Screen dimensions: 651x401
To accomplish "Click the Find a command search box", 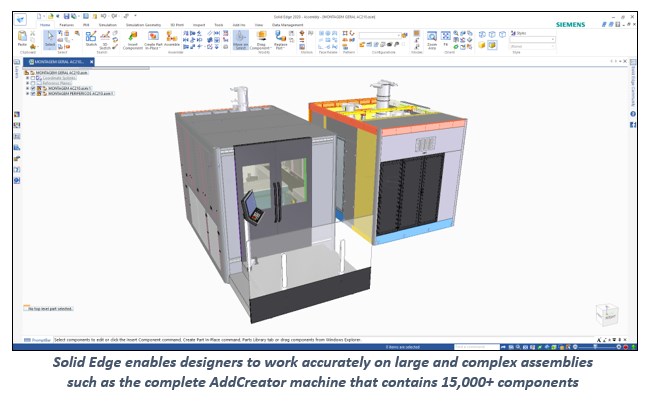I will (477, 347).
